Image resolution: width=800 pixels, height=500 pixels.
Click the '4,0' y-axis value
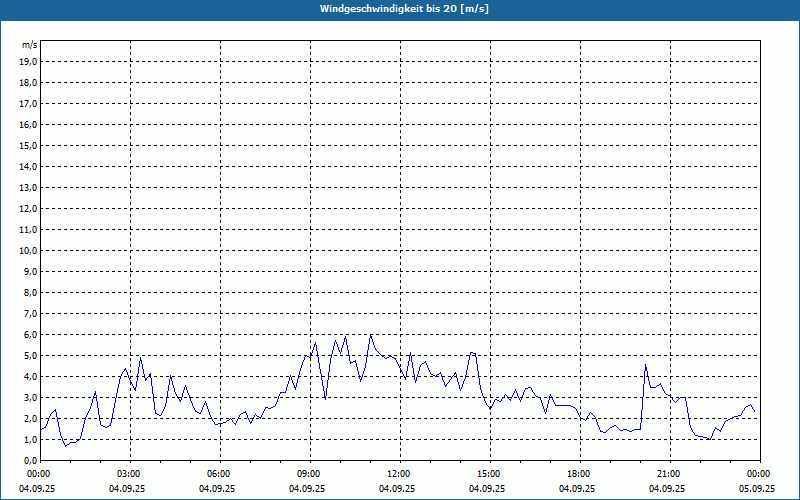31,377
